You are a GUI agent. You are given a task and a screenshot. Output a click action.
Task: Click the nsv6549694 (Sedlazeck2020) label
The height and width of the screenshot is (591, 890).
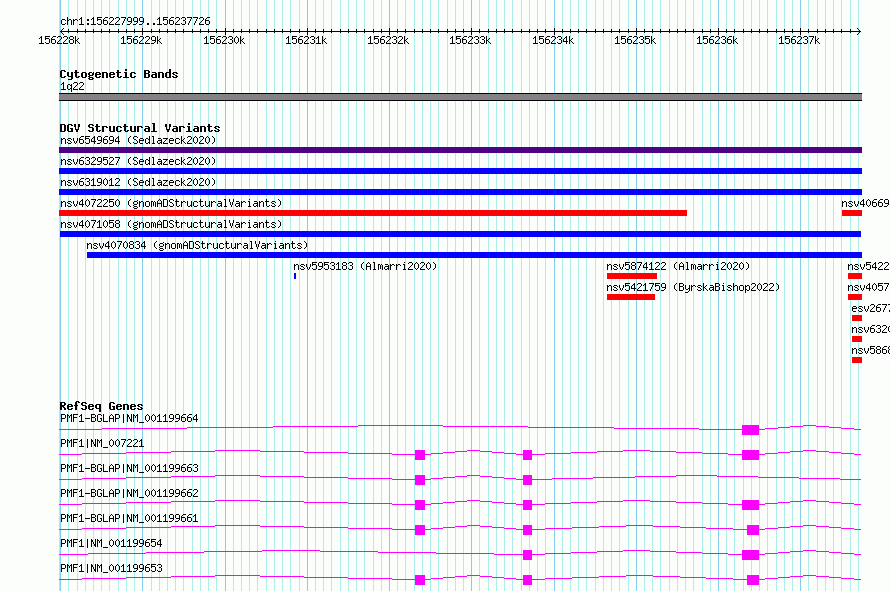tap(138, 140)
